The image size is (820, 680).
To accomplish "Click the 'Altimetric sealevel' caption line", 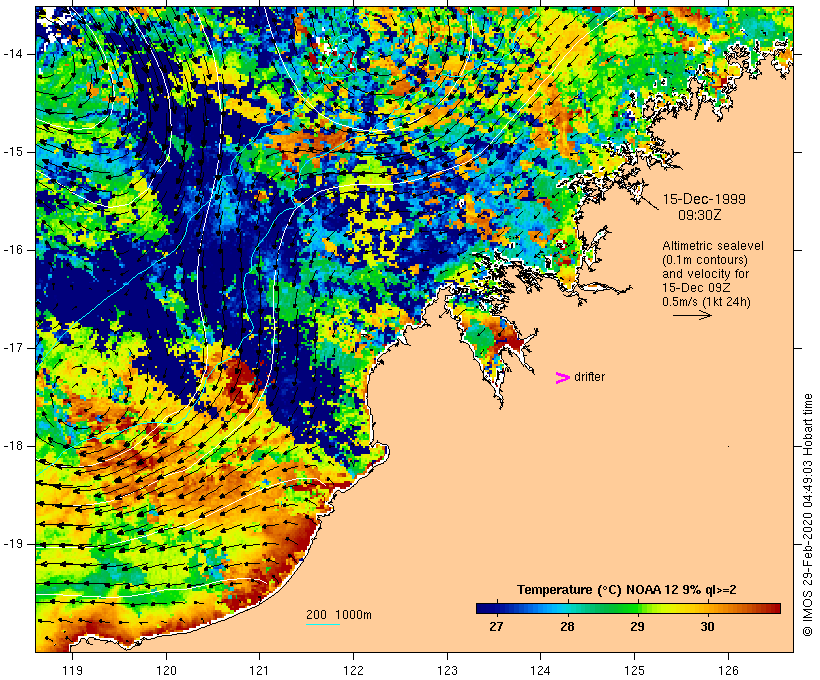I will [713, 246].
